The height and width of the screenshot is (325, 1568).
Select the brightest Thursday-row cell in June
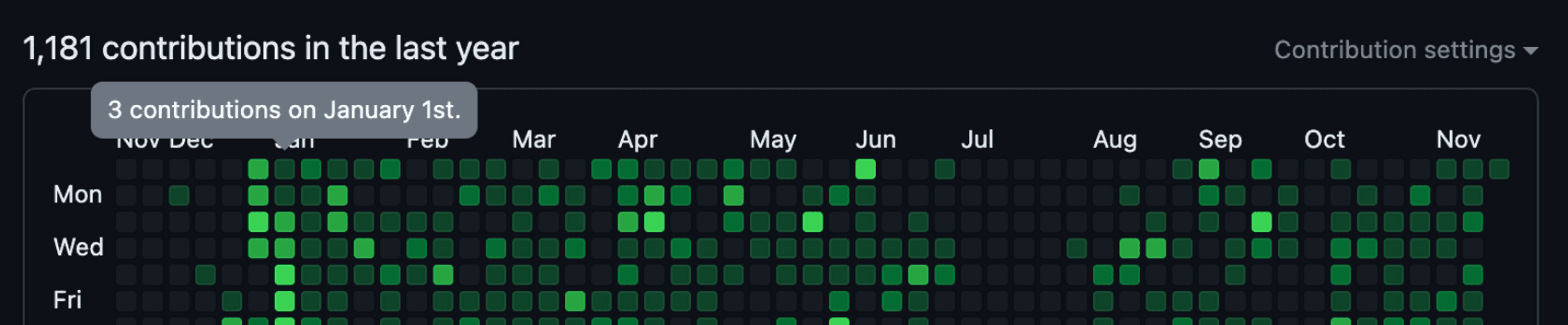click(918, 275)
